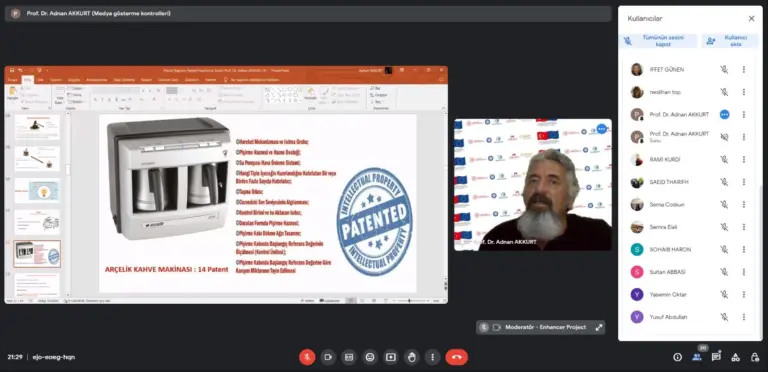Toggle the people panel icon showing 20

pyautogui.click(x=696, y=357)
